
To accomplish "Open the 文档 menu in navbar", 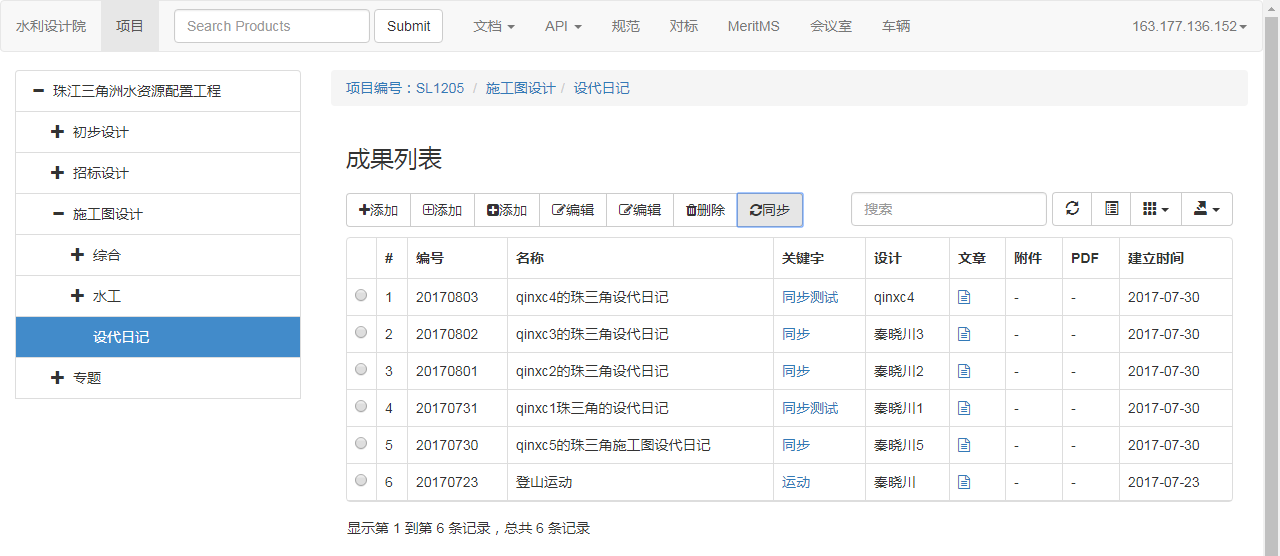I will click(x=494, y=26).
